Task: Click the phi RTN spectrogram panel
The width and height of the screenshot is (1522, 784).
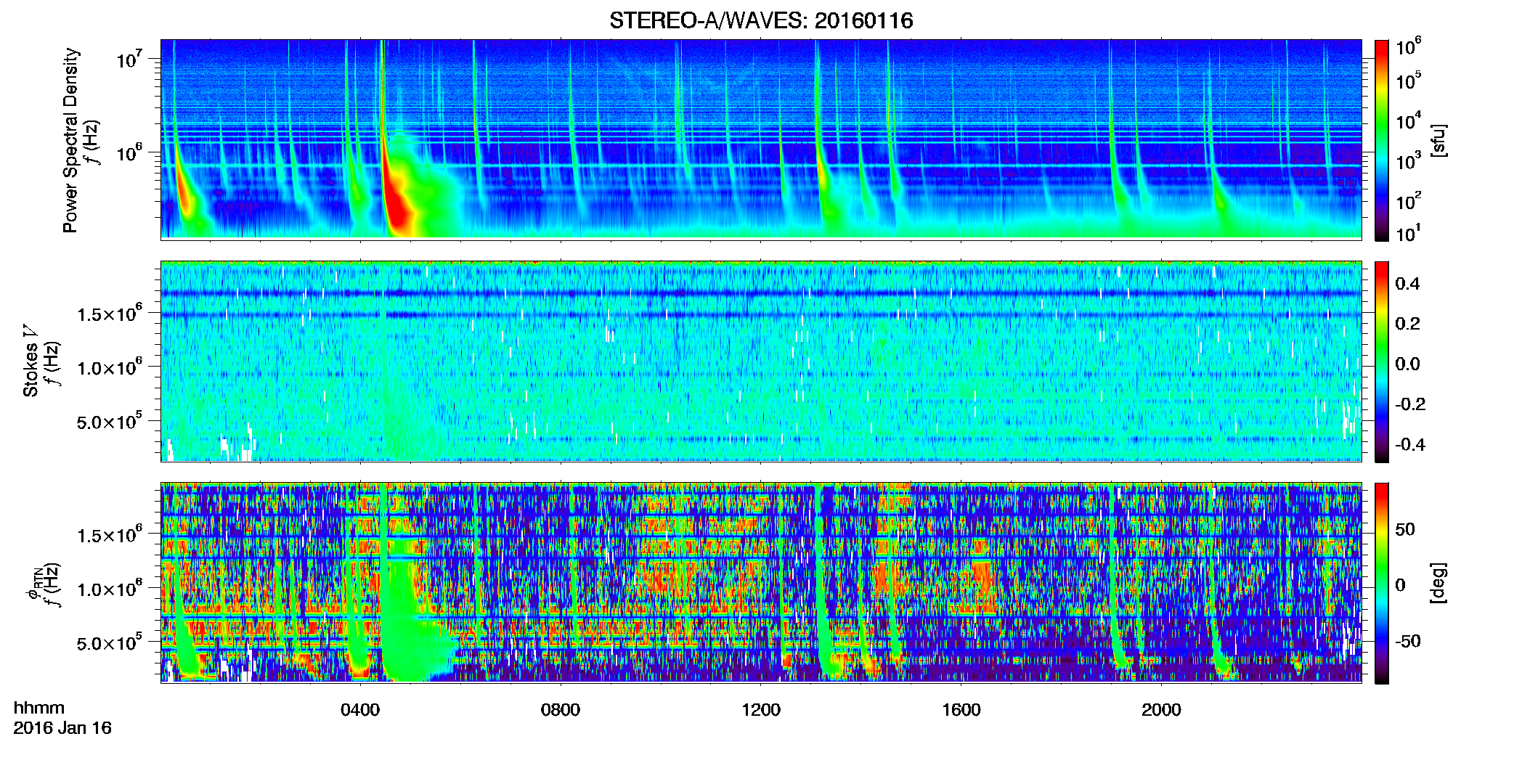Action: coord(761,582)
